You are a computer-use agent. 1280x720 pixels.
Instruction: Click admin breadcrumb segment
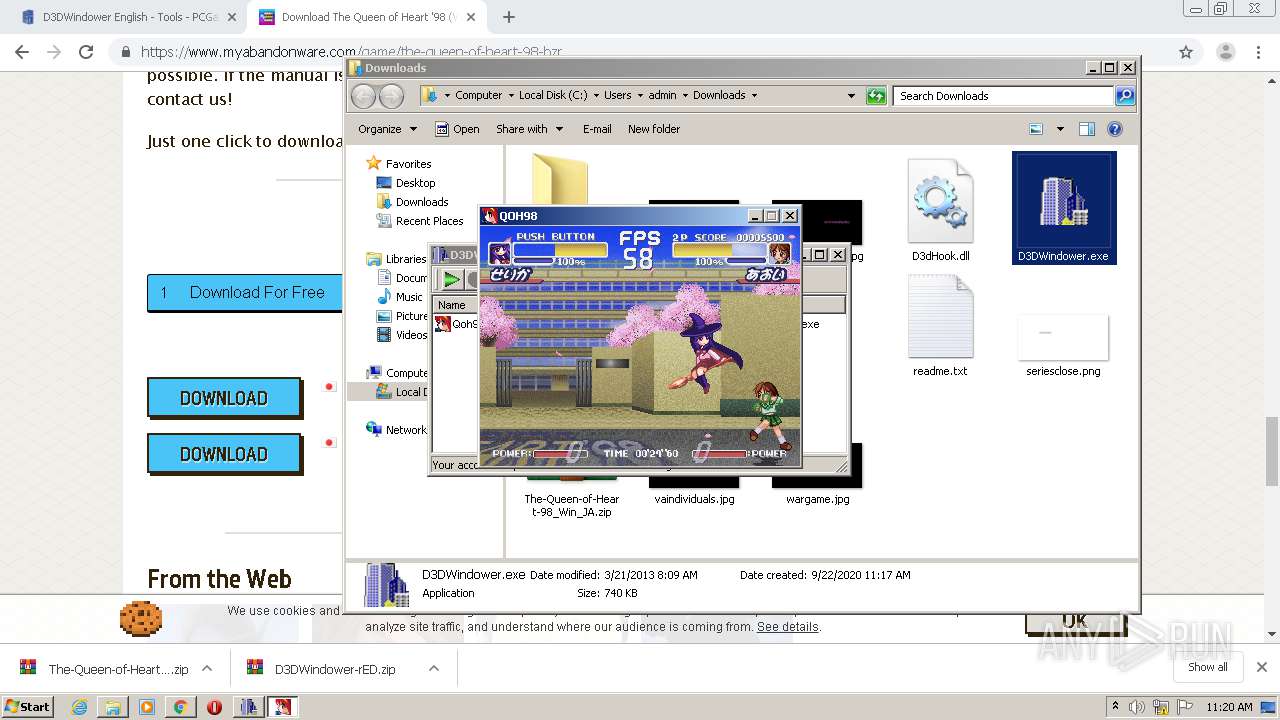click(x=662, y=95)
